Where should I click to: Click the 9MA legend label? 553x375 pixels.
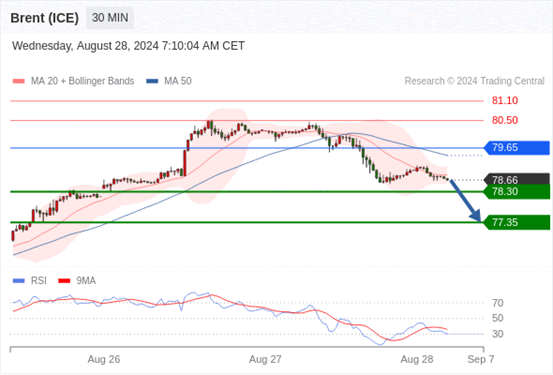tap(86, 281)
